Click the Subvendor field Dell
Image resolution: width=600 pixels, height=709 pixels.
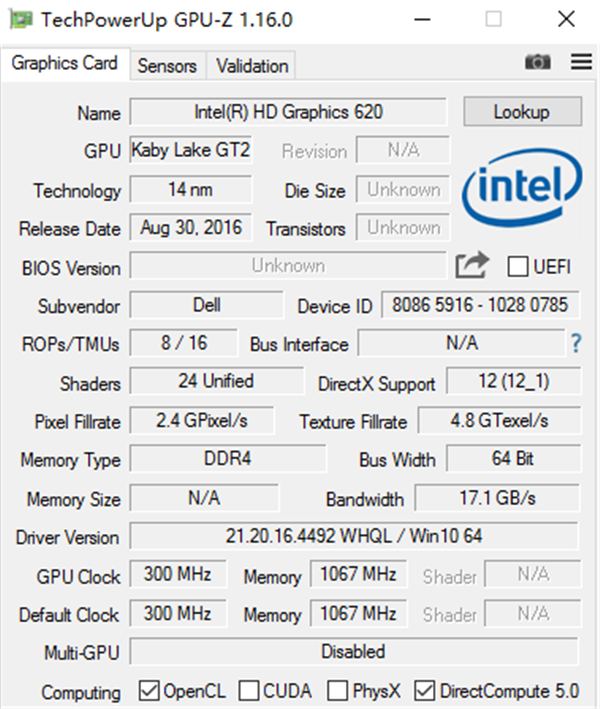click(x=207, y=305)
